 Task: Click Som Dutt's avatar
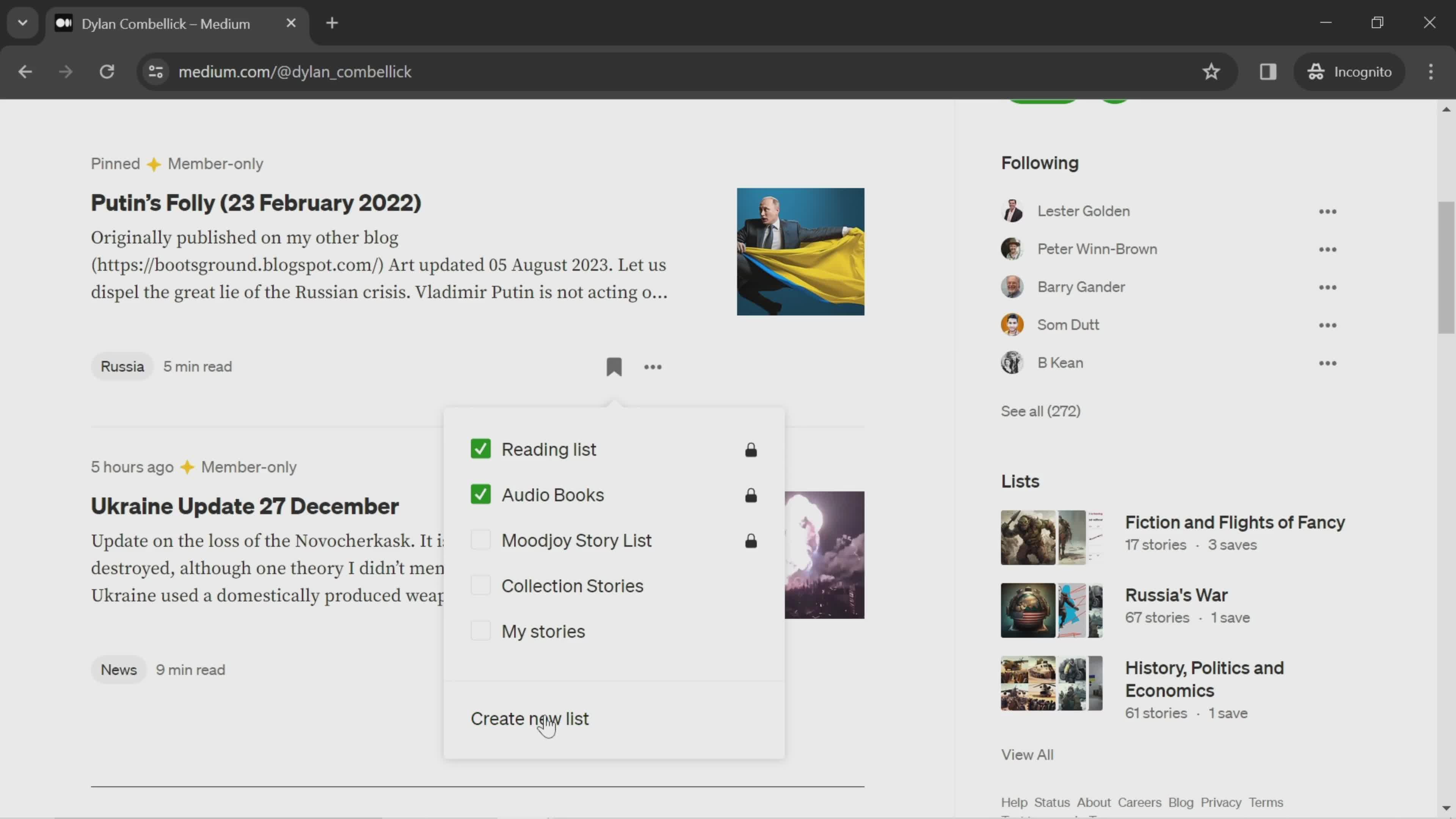coord(1012,325)
